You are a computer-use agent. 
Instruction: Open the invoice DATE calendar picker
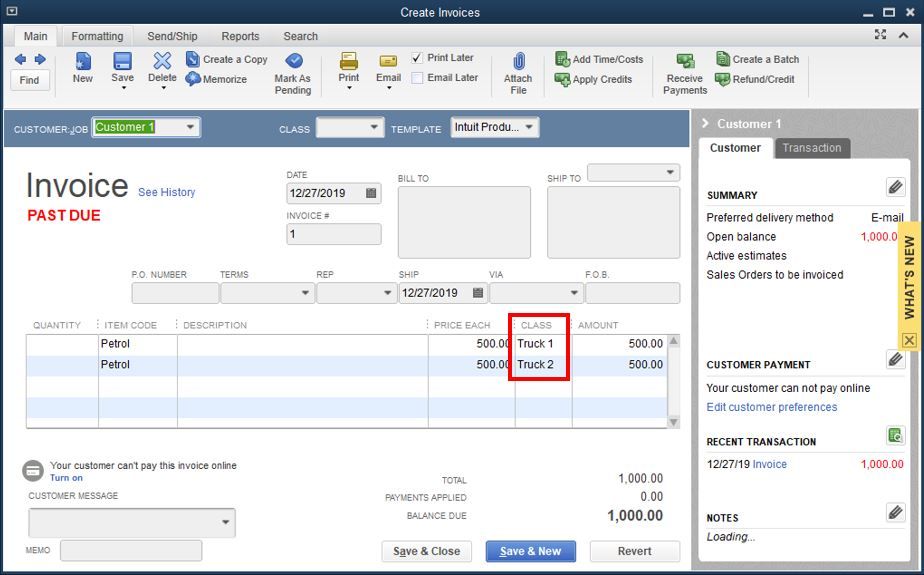point(371,193)
